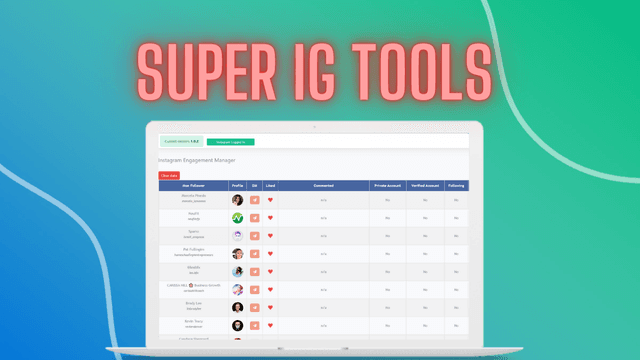Select the Brady Lee follower name
The image size is (640, 360).
point(193,303)
